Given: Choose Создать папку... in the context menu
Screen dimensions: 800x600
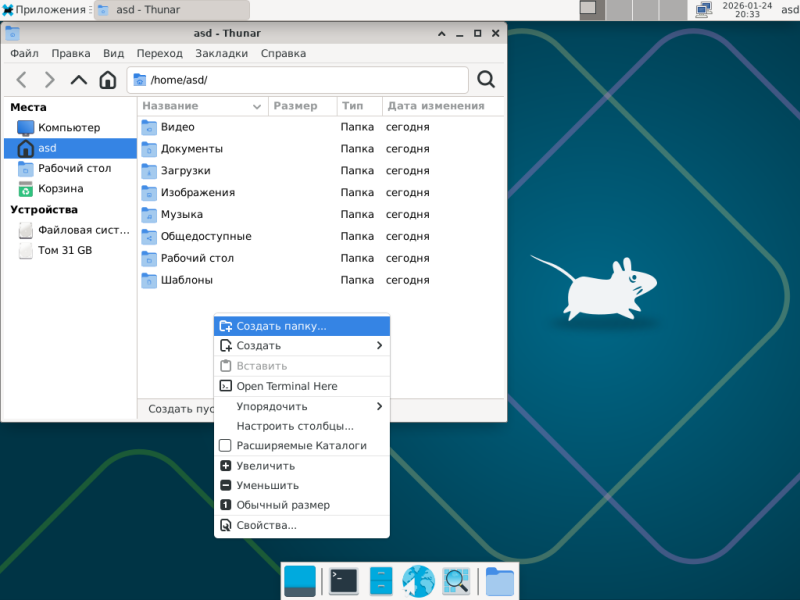Looking at the screenshot, I should tap(302, 326).
